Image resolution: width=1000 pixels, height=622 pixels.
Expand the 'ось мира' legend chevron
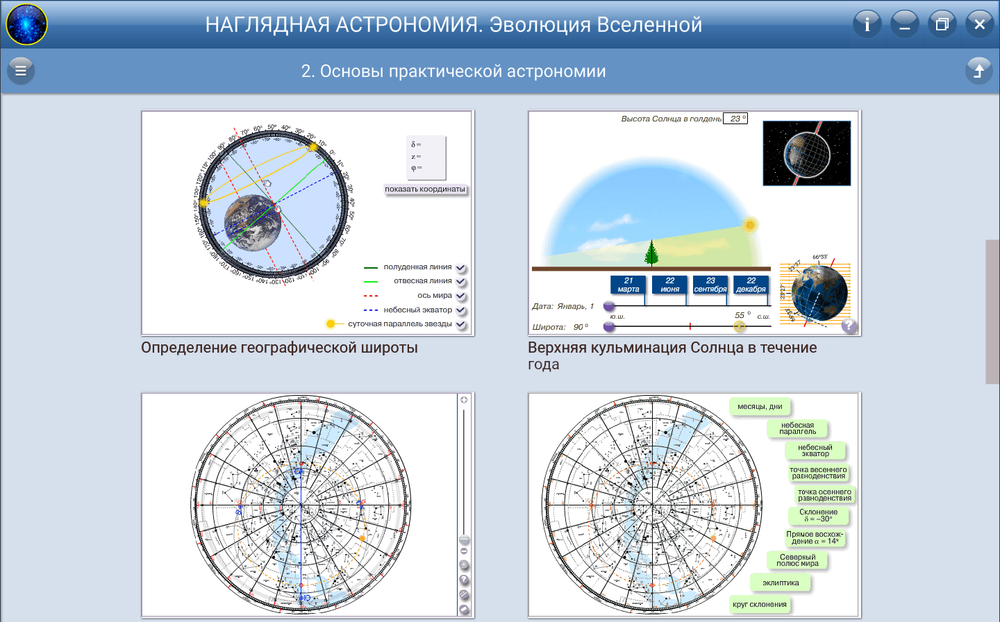click(460, 295)
